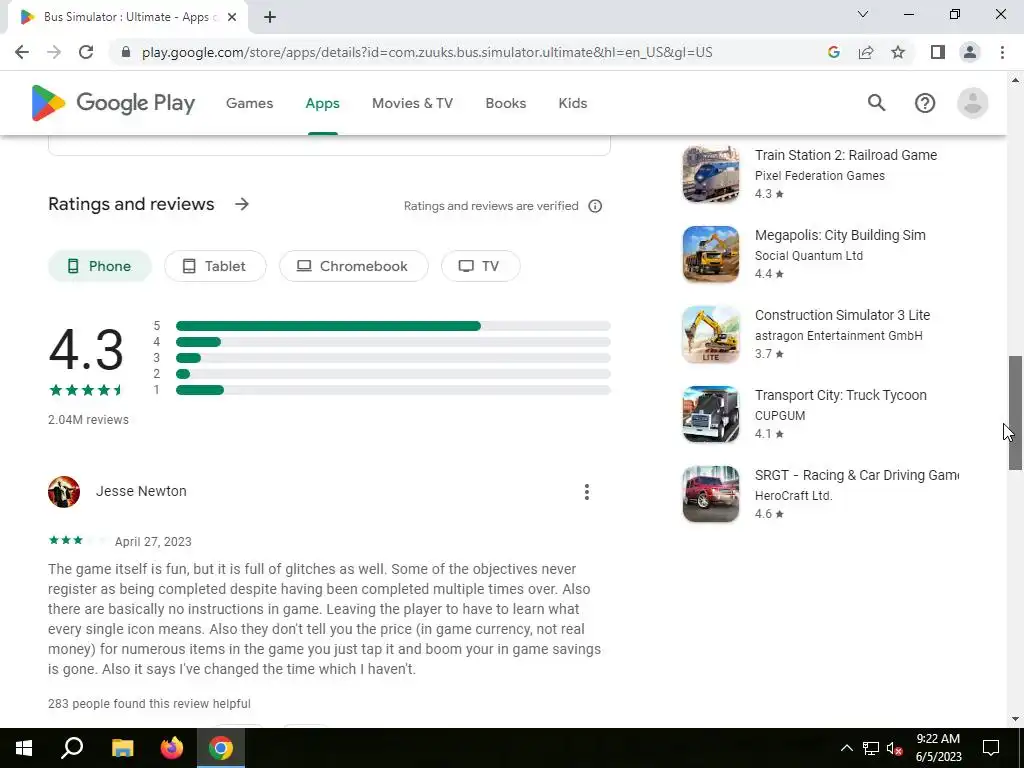
Task: Filter reviews by TV
Action: pyautogui.click(x=480, y=266)
